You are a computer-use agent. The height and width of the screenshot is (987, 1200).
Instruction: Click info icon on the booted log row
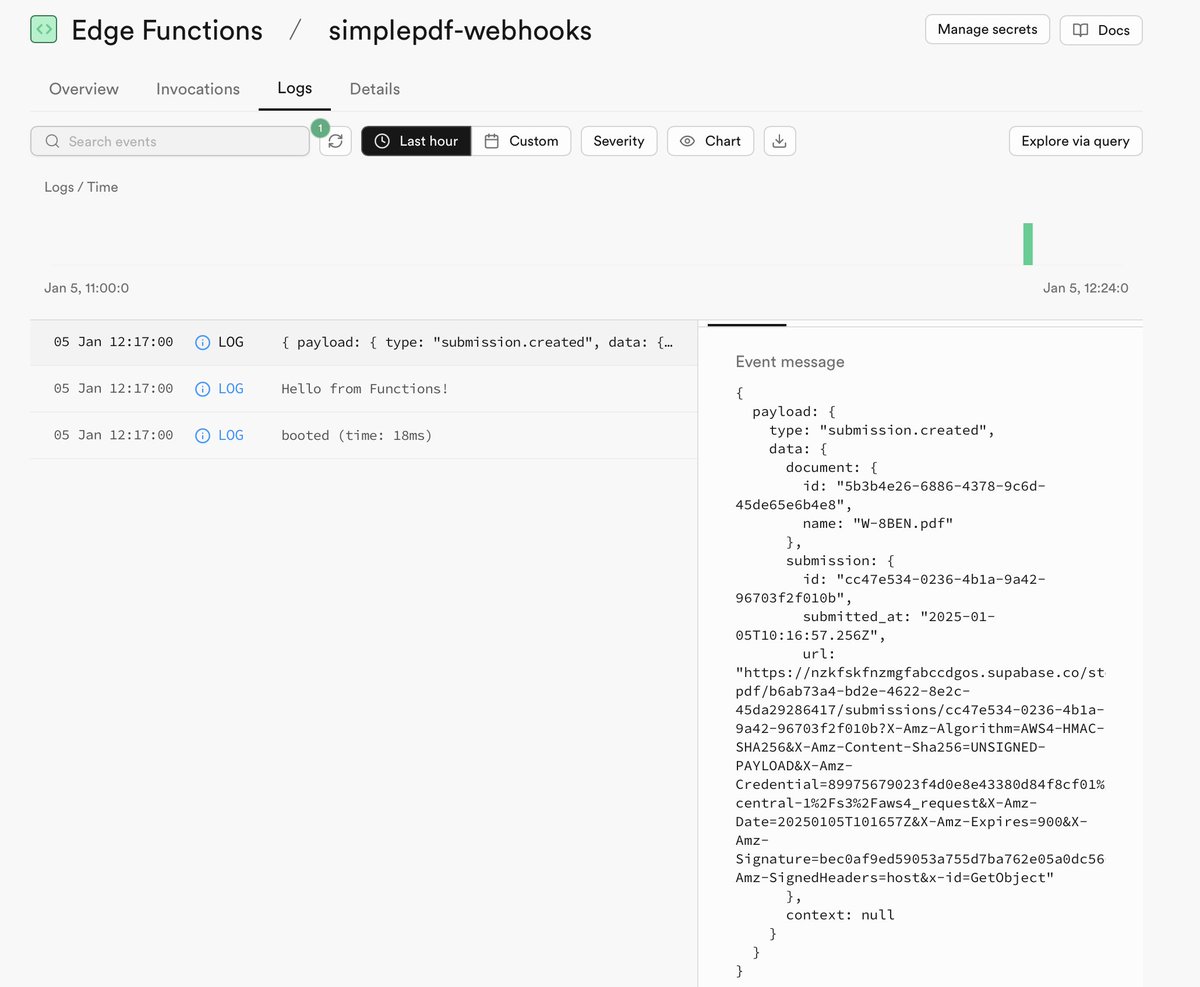pos(202,435)
